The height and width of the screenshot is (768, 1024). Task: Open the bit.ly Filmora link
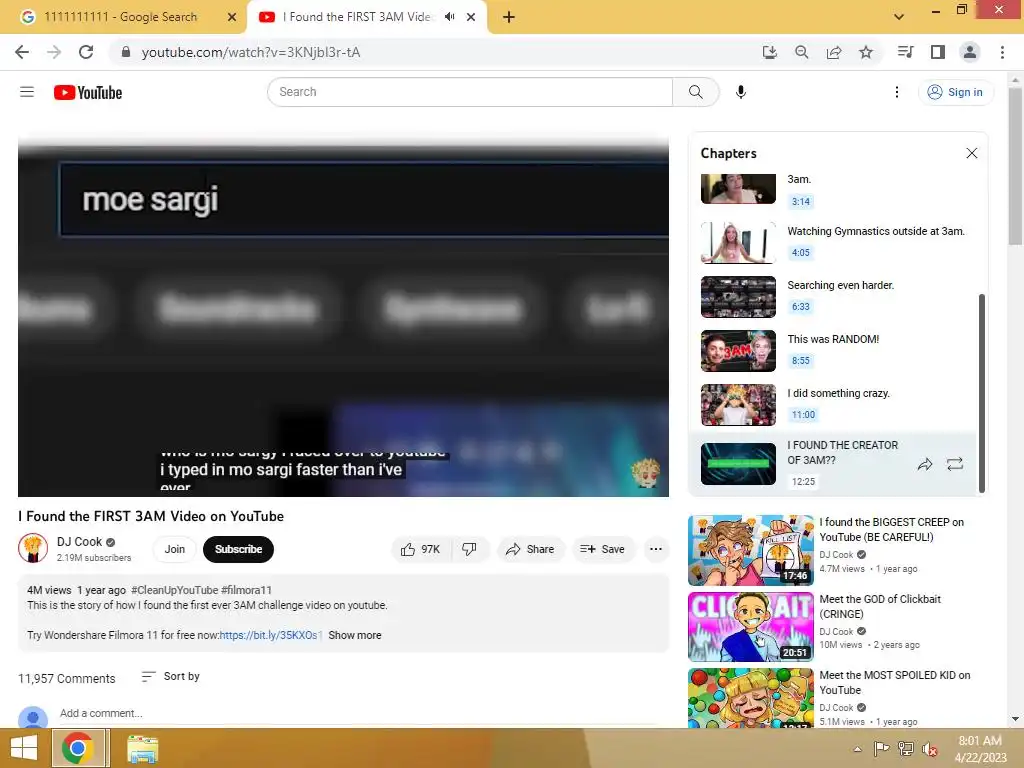point(271,635)
